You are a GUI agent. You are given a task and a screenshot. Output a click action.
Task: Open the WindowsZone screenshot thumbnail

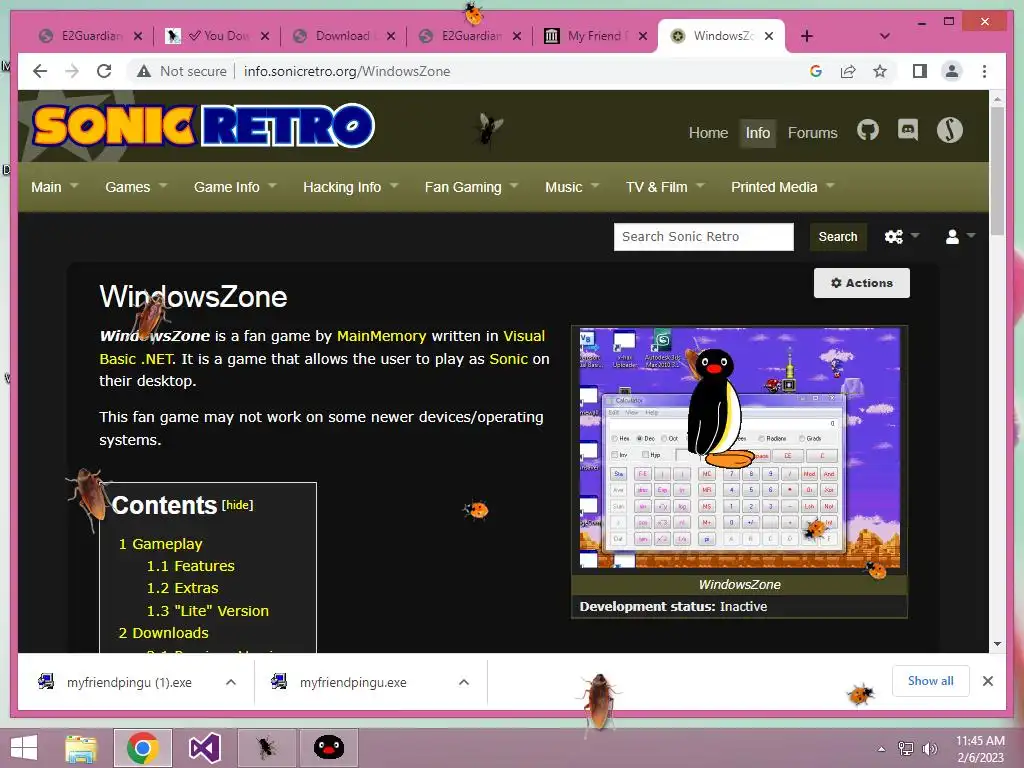739,449
